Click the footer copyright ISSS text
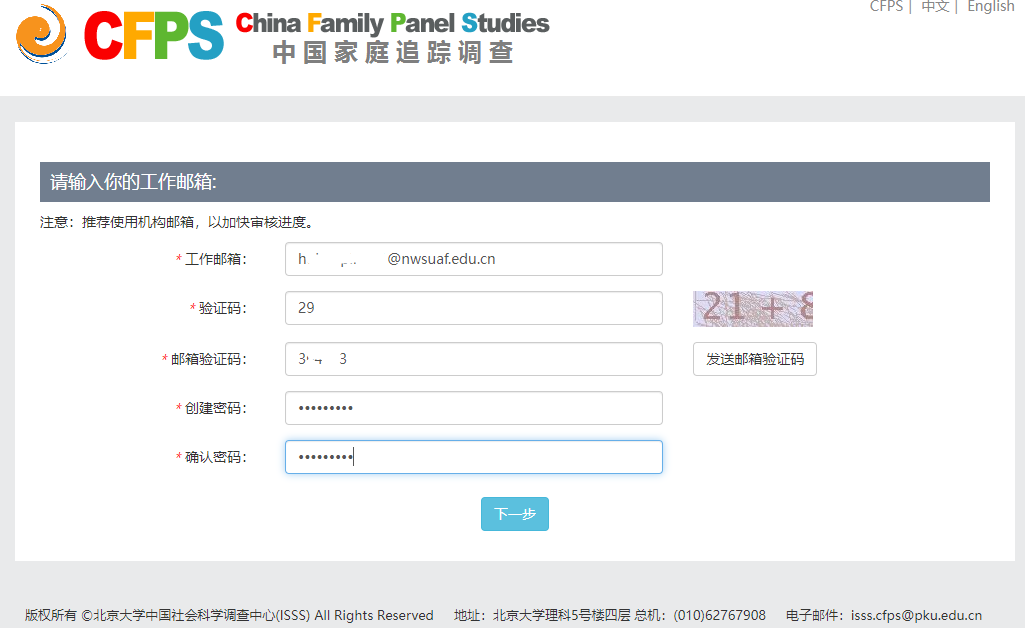Viewport: 1025px width, 628px height. 229,615
